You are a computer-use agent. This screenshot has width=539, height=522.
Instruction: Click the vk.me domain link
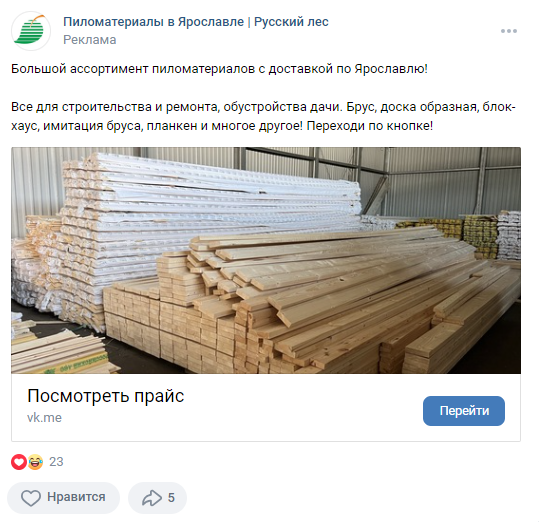click(44, 418)
